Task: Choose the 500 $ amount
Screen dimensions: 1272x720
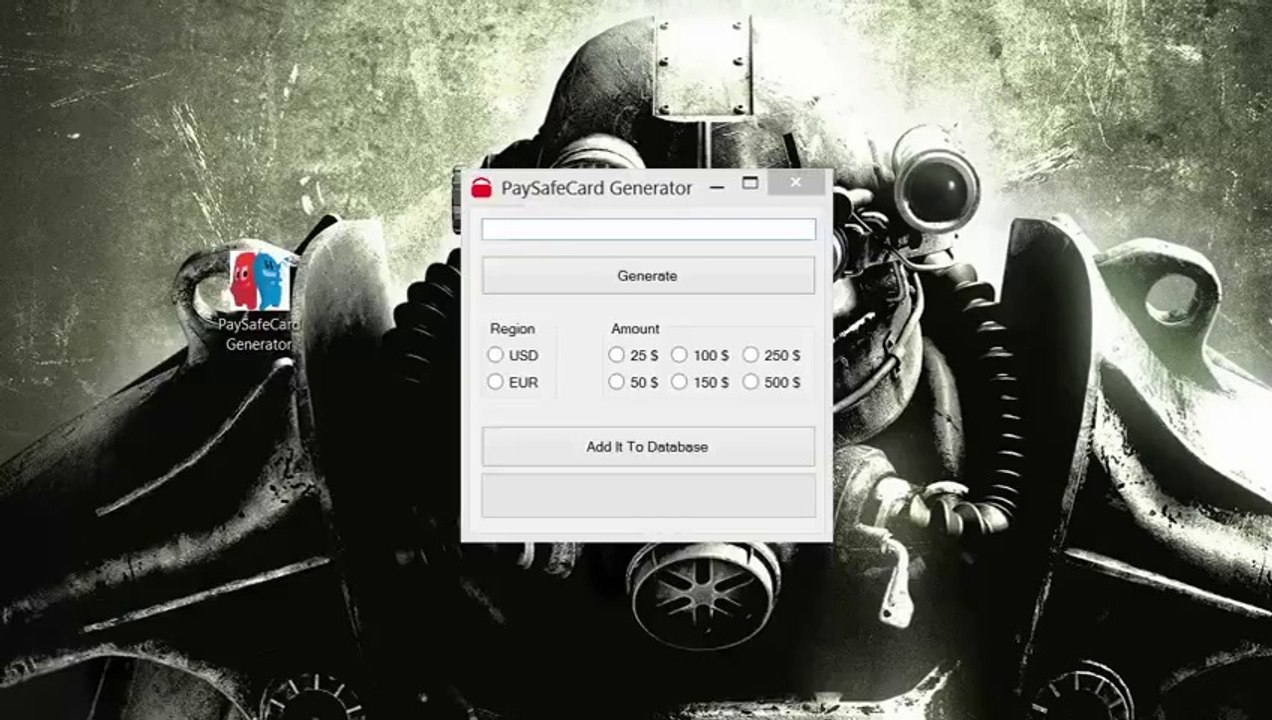Action: point(771,382)
